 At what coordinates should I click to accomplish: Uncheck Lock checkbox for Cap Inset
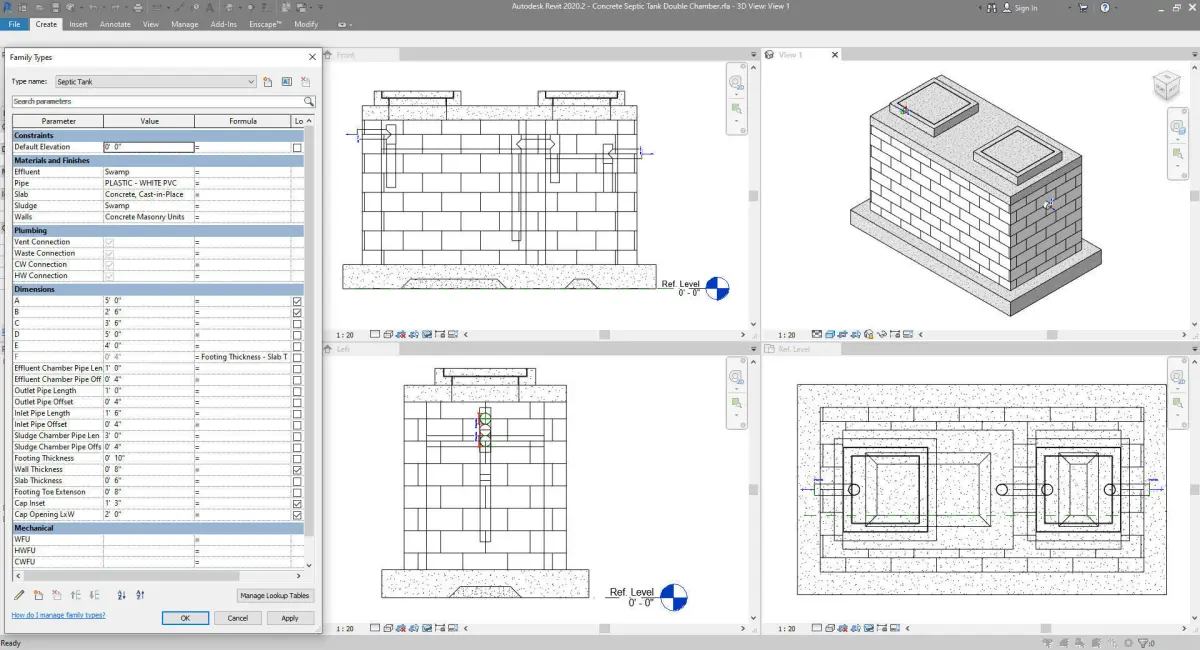tap(297, 503)
